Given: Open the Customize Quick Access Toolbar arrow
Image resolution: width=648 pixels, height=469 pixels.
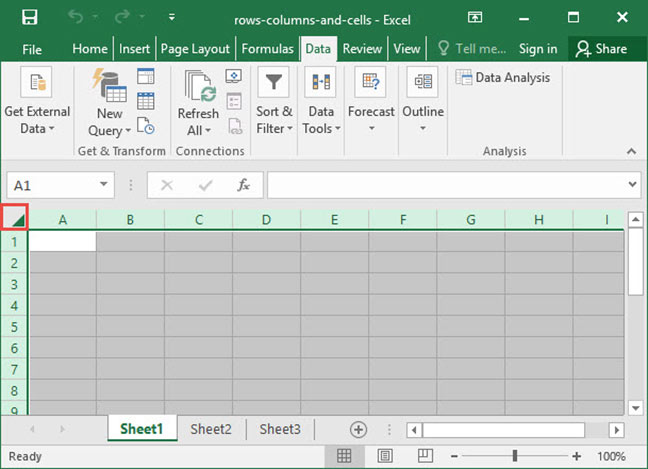Looking at the screenshot, I should (172, 17).
